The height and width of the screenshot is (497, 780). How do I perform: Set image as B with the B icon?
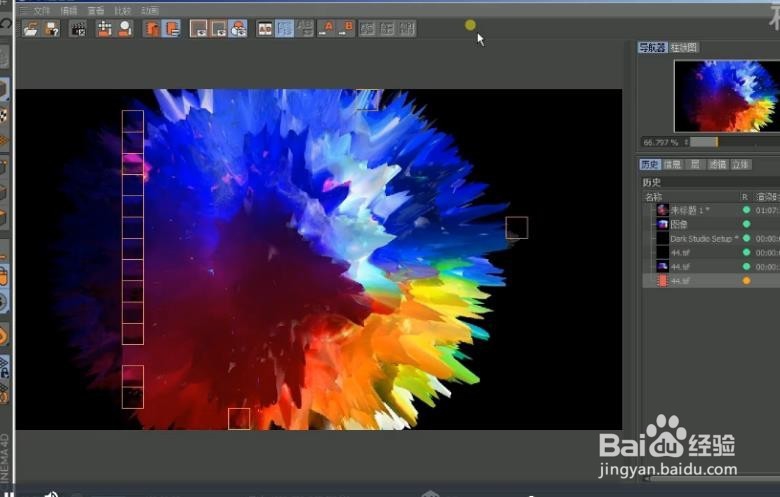tap(347, 29)
